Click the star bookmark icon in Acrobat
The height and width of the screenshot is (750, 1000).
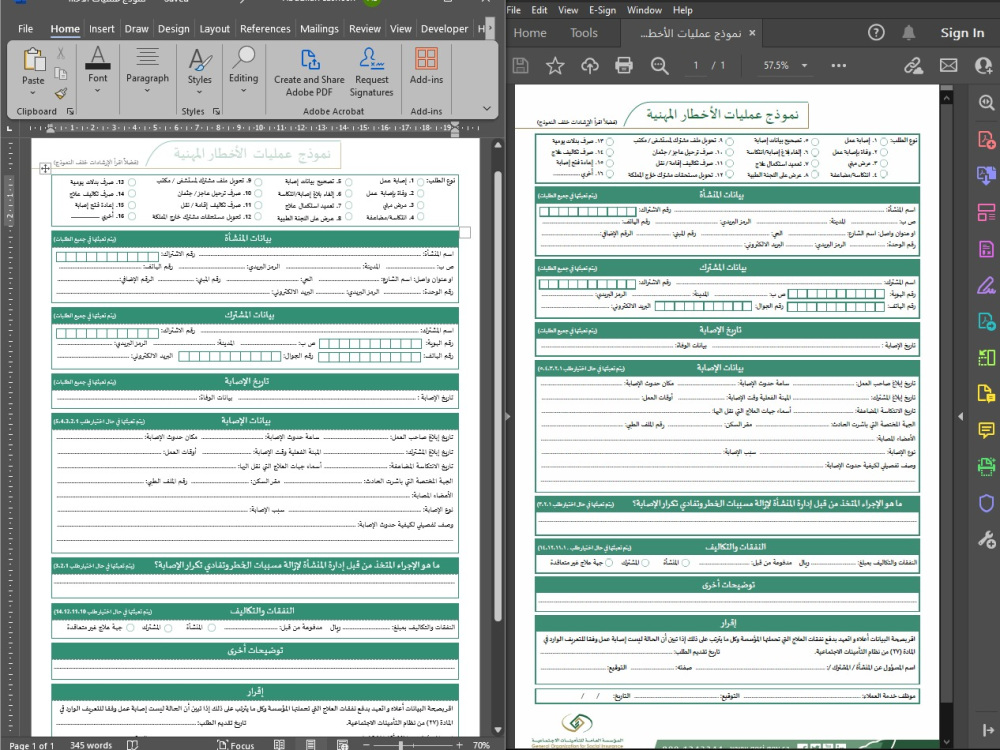(x=555, y=65)
